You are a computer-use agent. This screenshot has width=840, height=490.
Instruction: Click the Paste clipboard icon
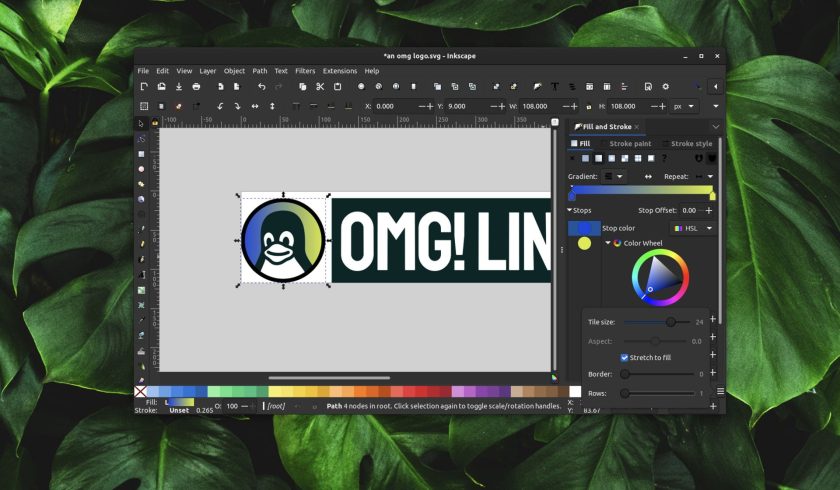click(338, 86)
